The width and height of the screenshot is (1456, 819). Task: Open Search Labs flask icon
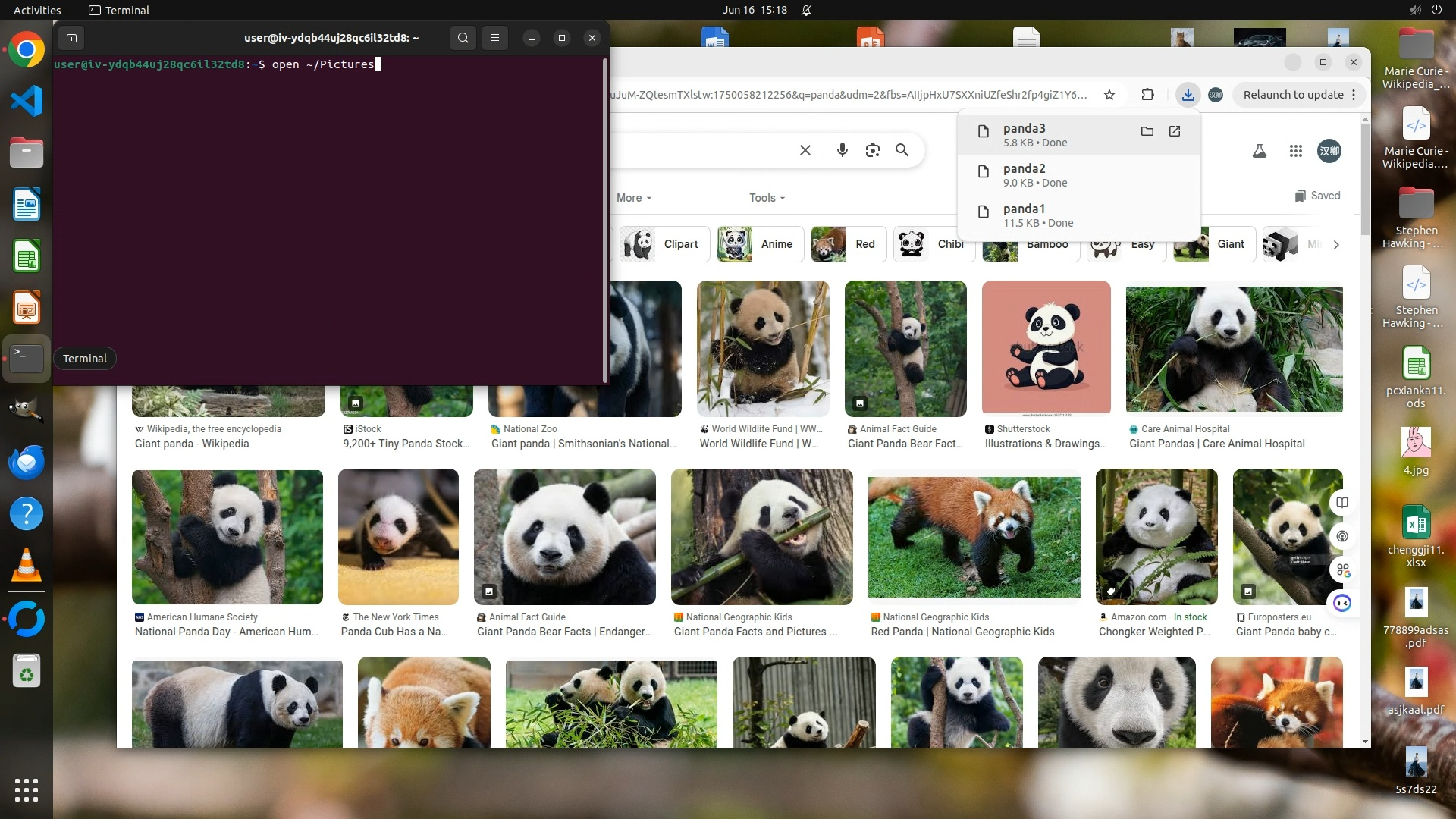[1259, 151]
